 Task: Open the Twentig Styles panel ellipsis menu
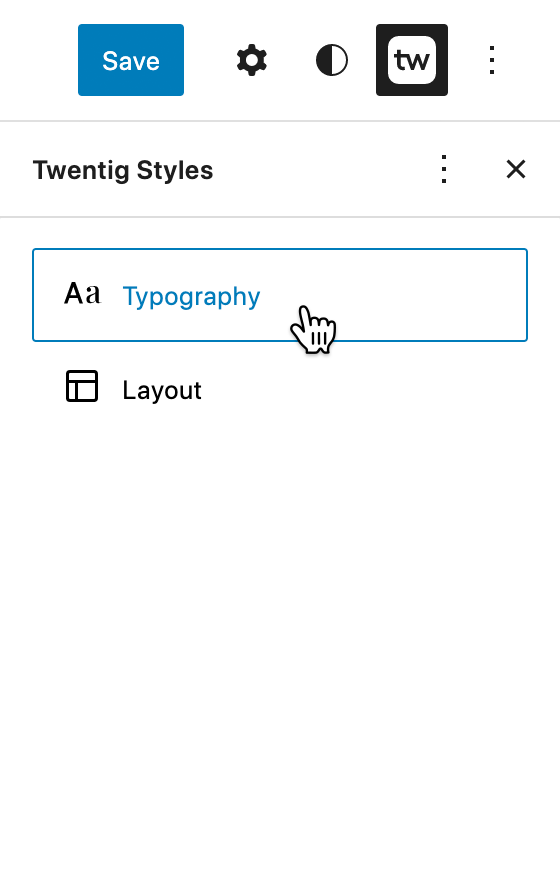[444, 169]
